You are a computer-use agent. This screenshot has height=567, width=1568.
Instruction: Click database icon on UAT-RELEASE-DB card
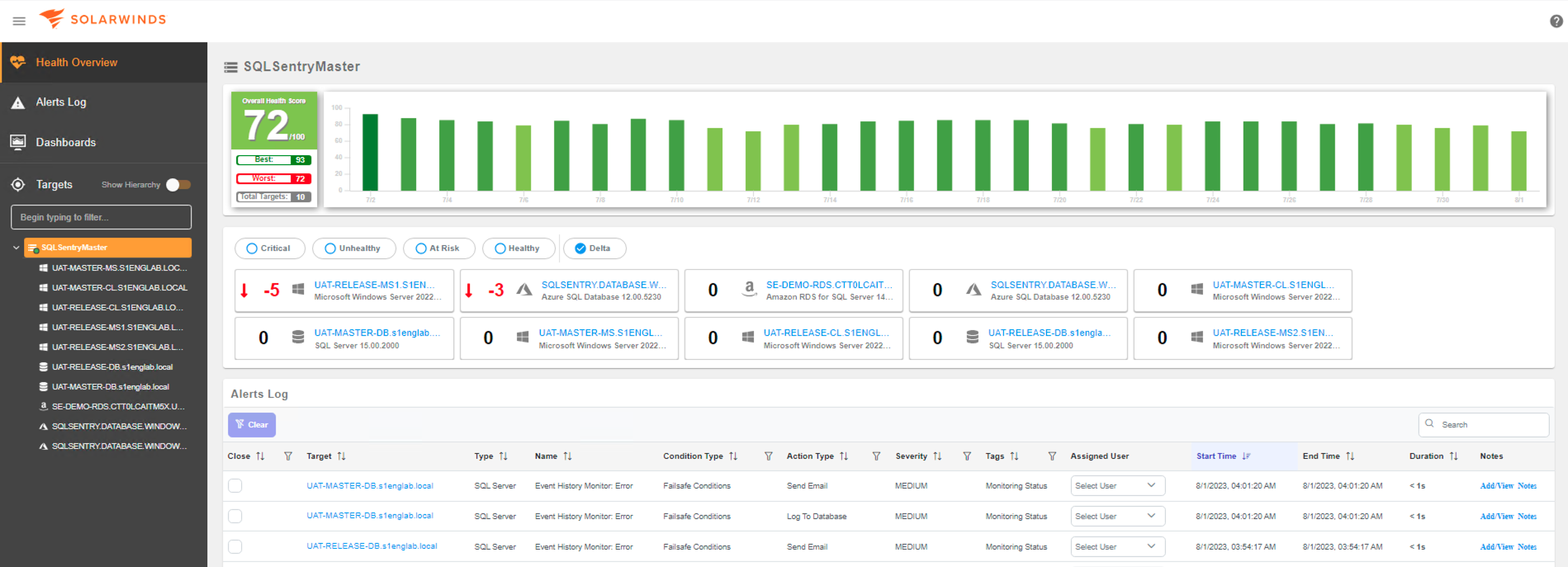pos(973,338)
